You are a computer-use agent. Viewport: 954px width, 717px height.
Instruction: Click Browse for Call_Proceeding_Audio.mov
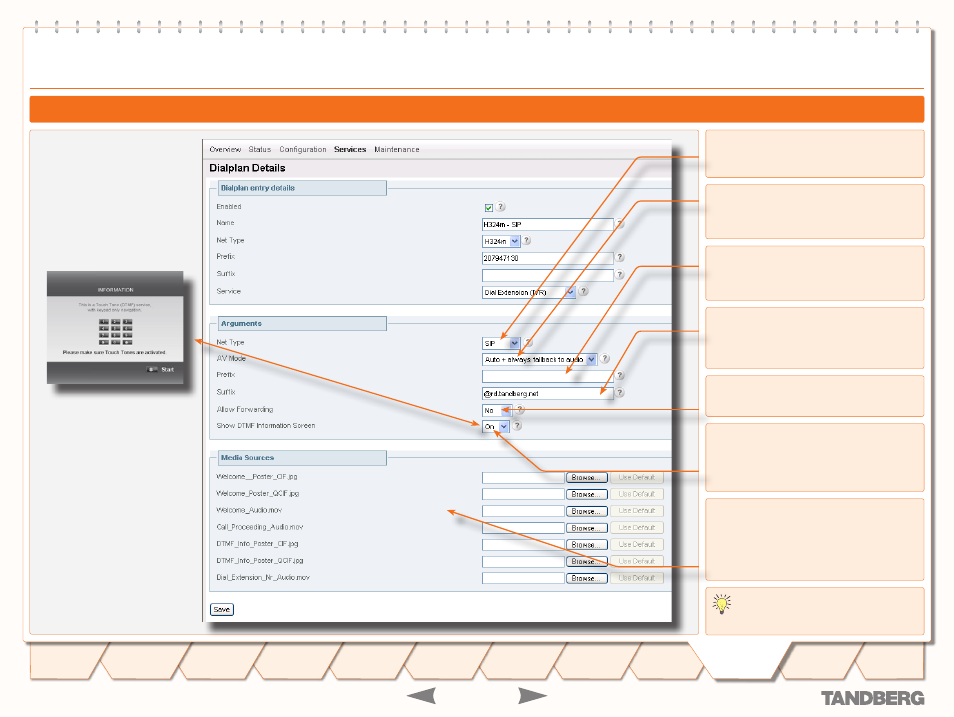(x=587, y=528)
